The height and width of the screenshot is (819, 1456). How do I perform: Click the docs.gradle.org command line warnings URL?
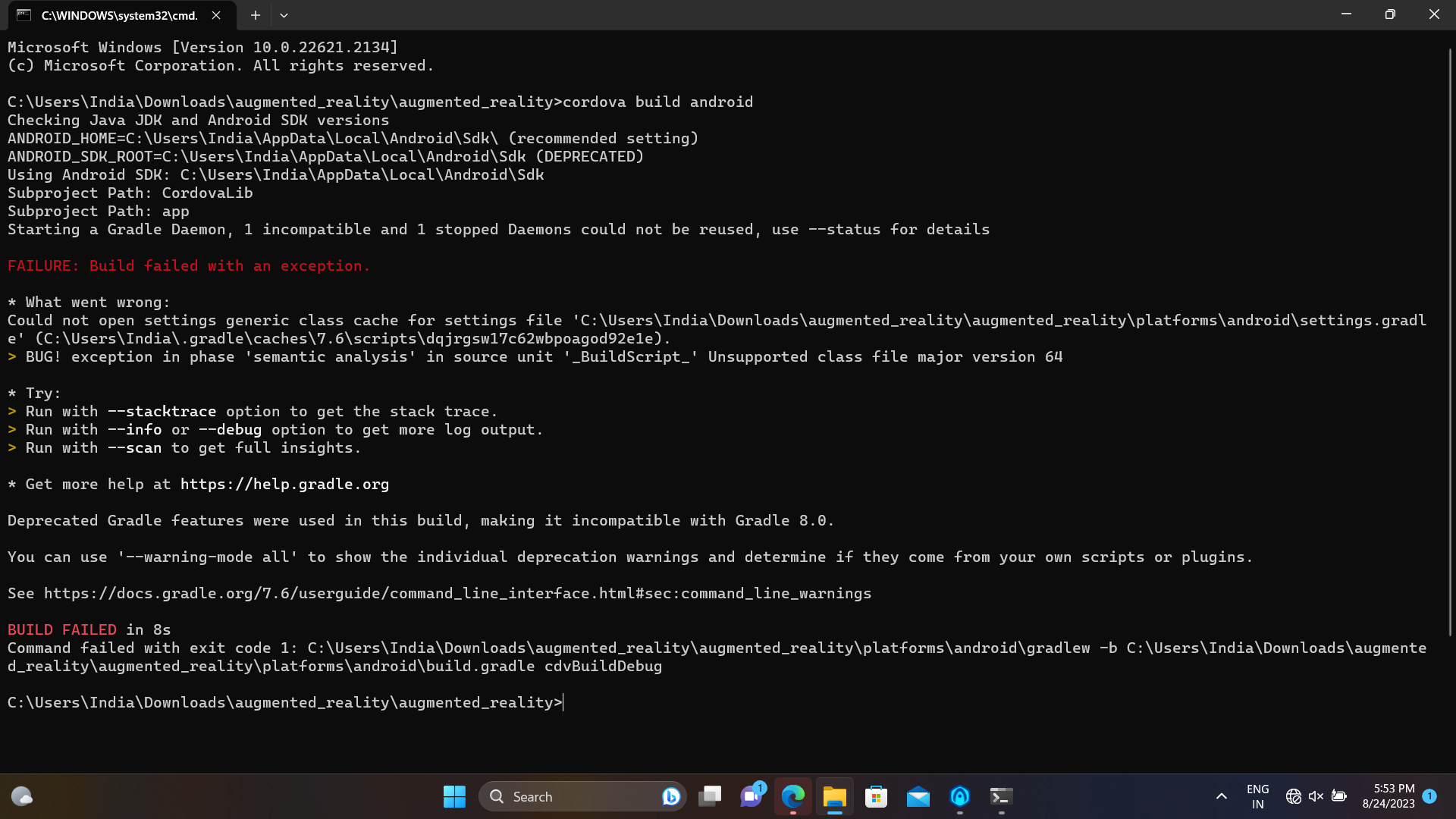pos(457,594)
